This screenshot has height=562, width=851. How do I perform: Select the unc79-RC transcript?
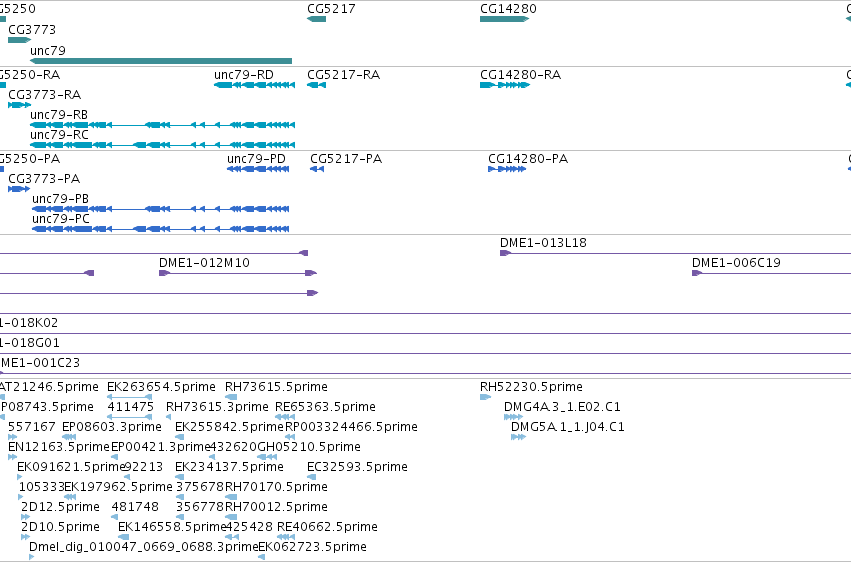point(162,145)
